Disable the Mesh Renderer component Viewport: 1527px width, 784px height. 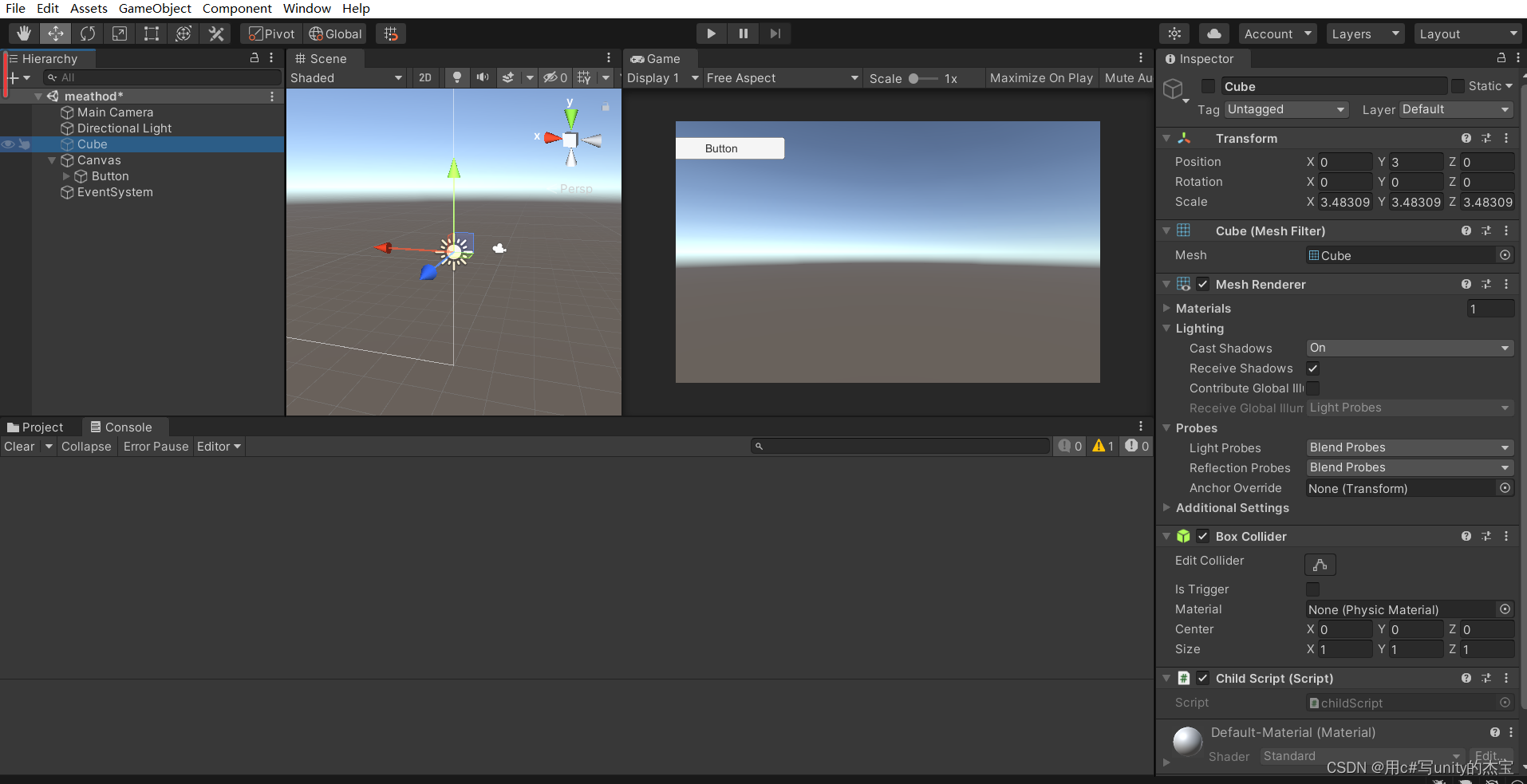(x=1203, y=284)
